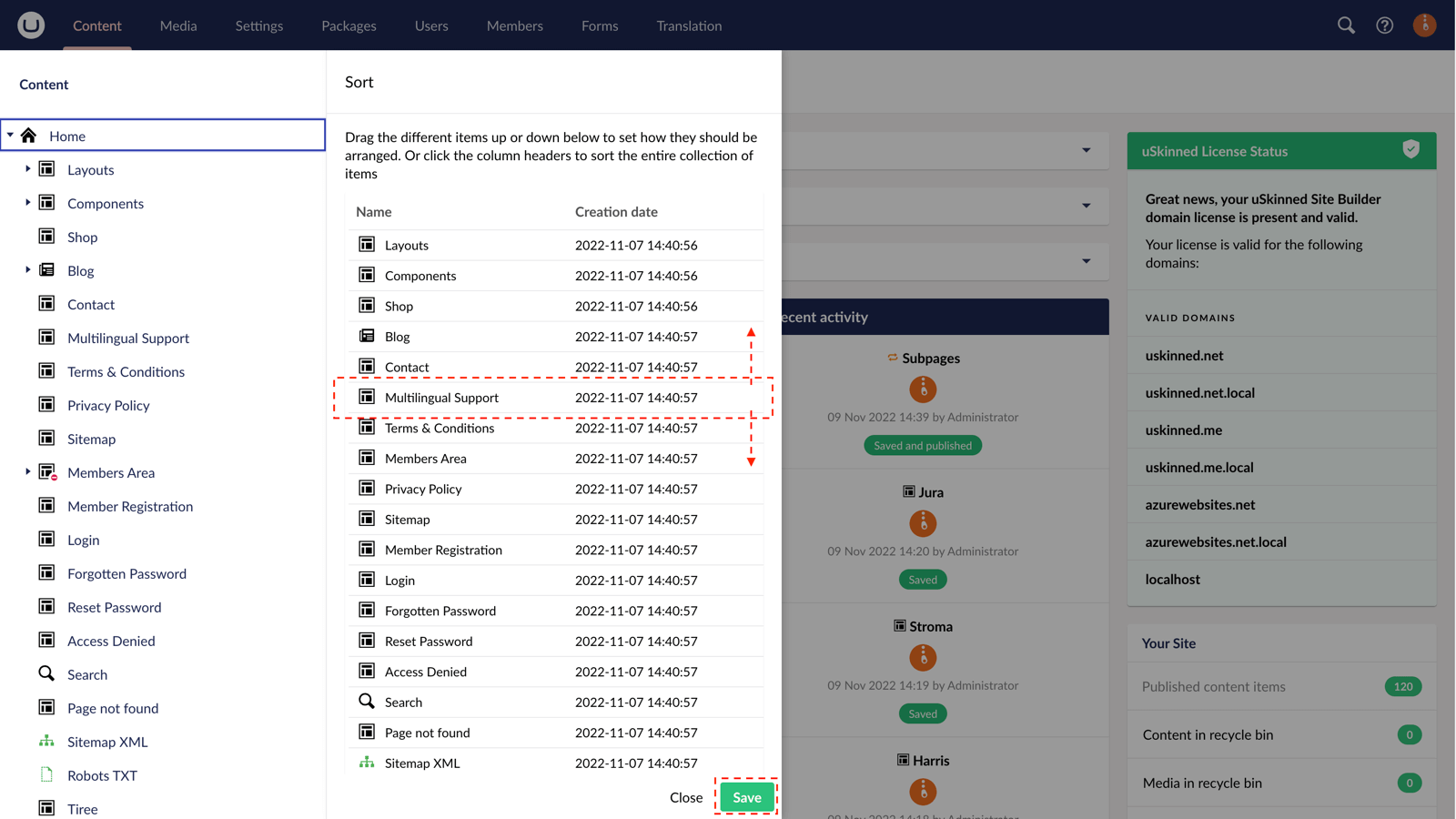Expand the Layouts tree node

[27, 169]
